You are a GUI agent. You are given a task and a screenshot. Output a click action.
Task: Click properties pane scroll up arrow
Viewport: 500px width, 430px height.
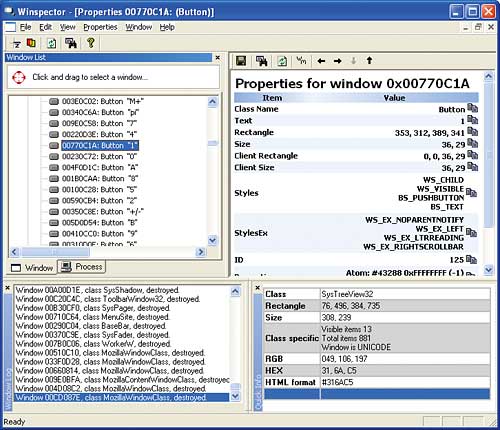[488, 76]
